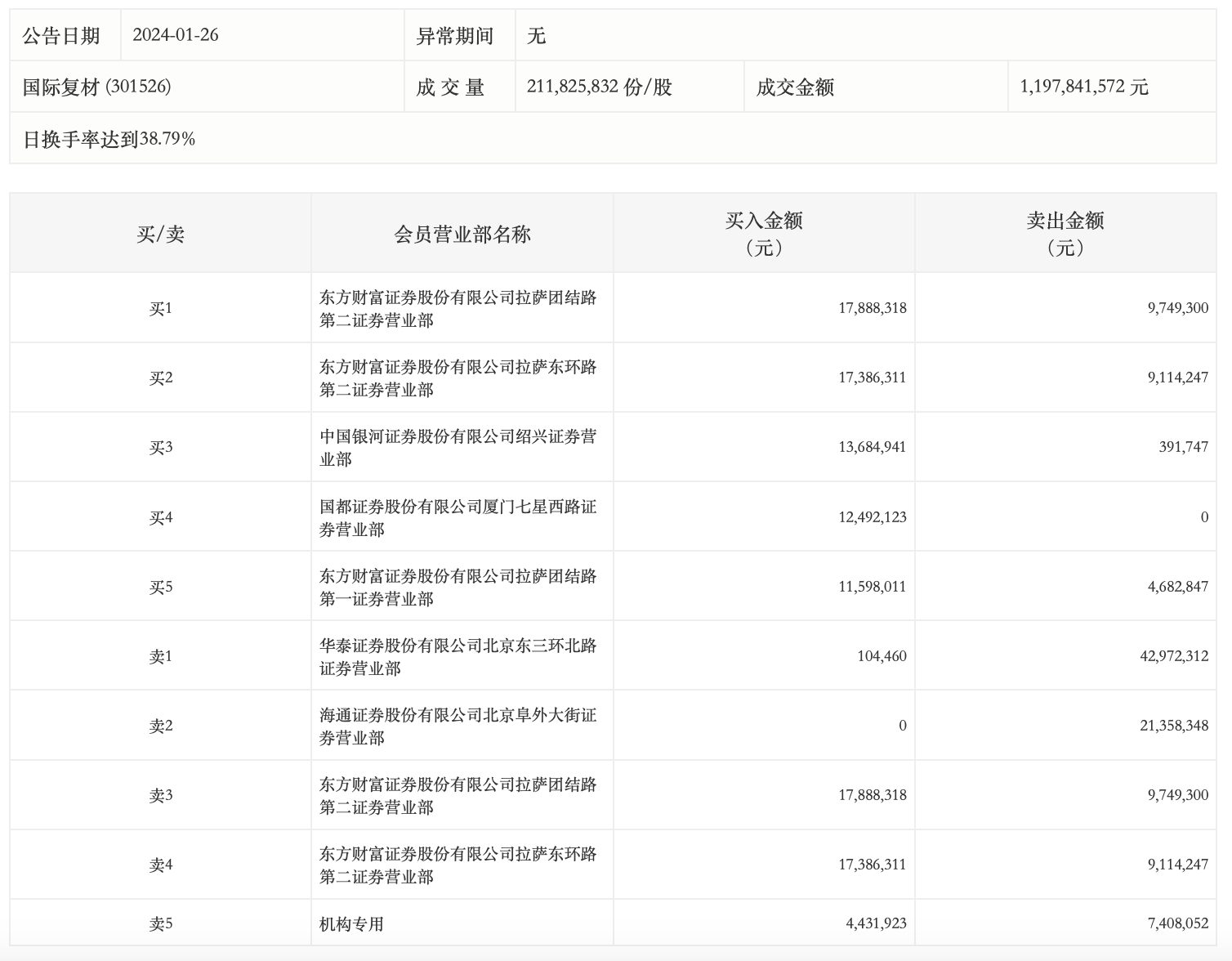Click the 买2 row's brokerage name 拉萨东环路第二证券营业部
The width and height of the screenshot is (1232, 961).
pyautogui.click(x=458, y=378)
